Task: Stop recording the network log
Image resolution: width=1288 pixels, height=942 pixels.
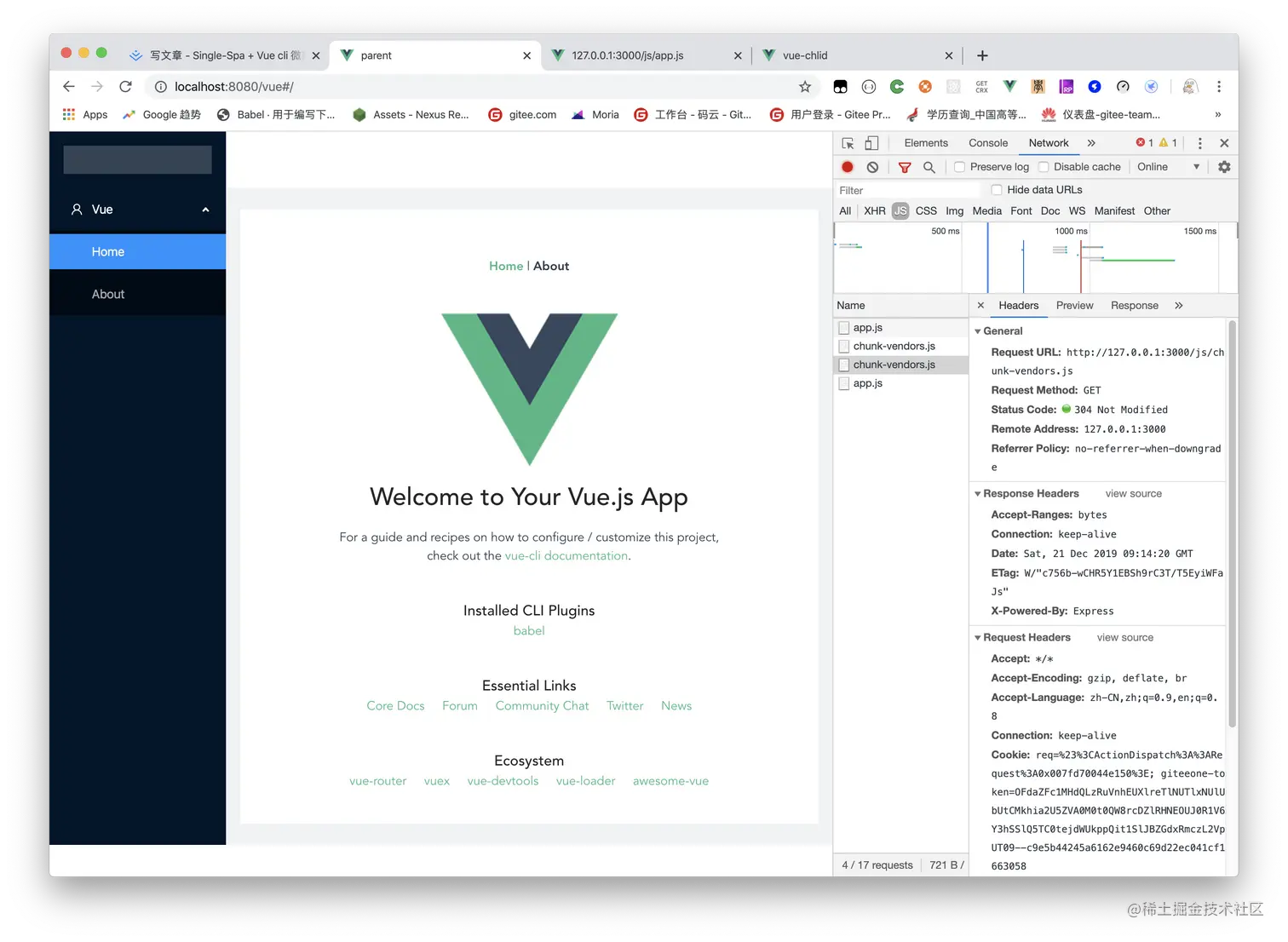Action: pyautogui.click(x=848, y=167)
